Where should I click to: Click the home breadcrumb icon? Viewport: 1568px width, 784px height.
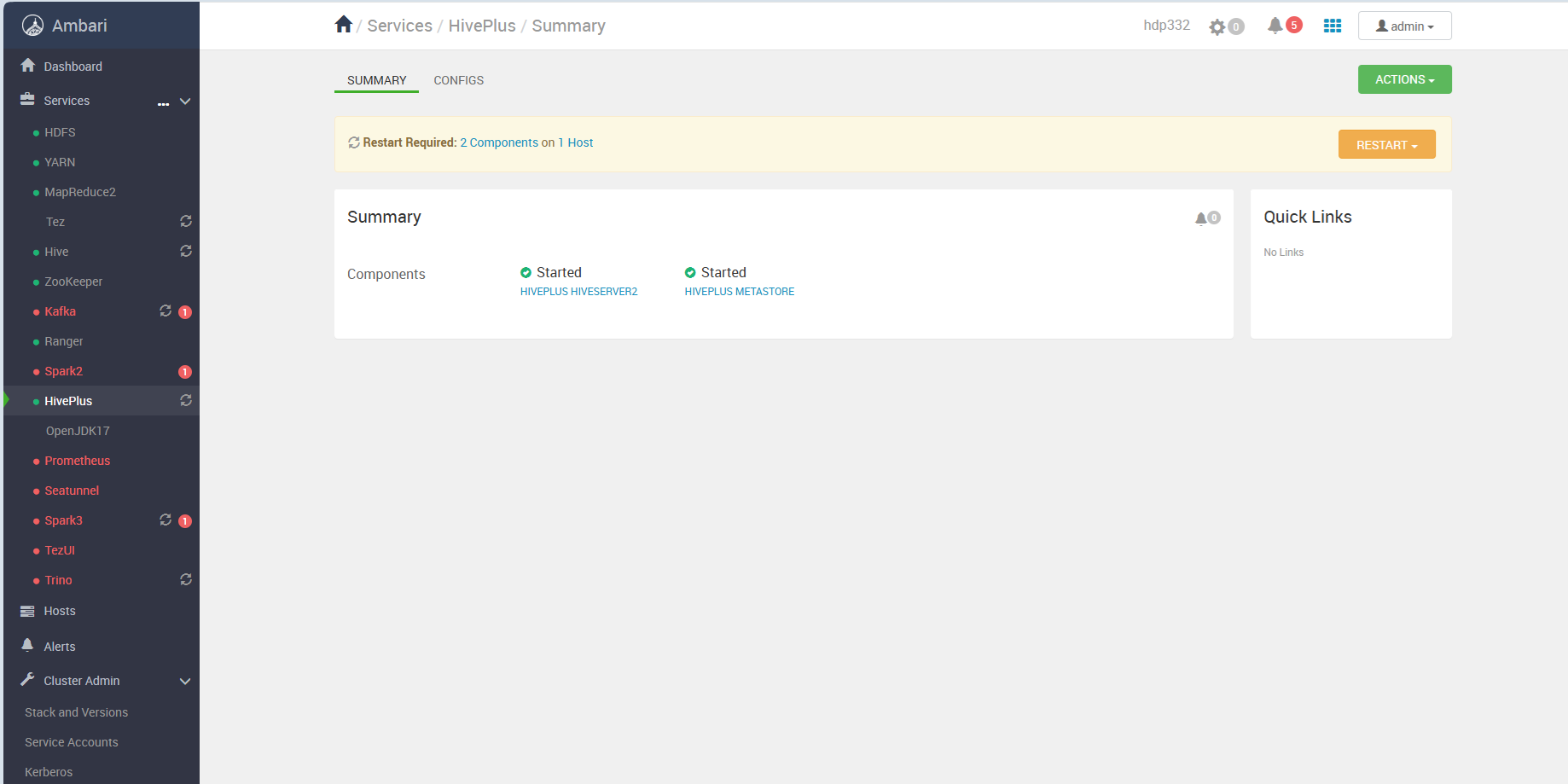tap(344, 25)
